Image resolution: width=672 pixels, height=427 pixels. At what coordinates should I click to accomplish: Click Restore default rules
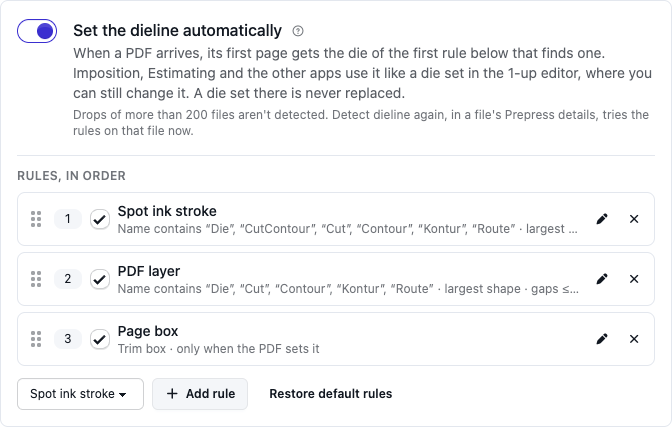[x=330, y=394]
